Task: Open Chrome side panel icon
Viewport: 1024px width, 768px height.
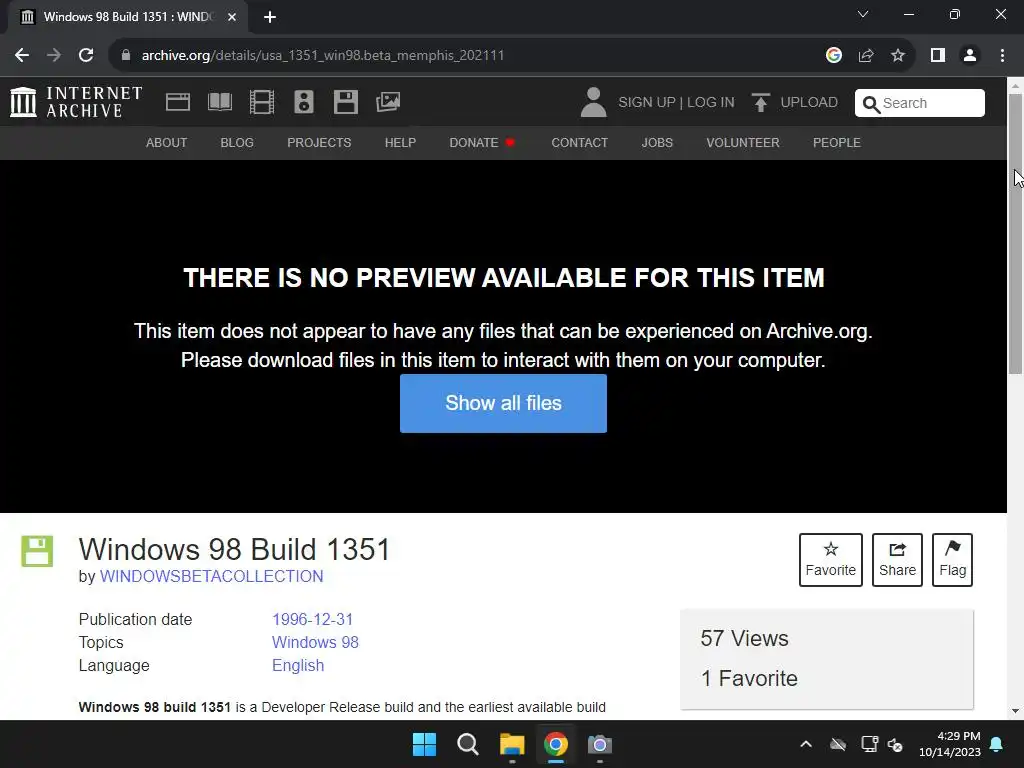Action: pos(938,56)
